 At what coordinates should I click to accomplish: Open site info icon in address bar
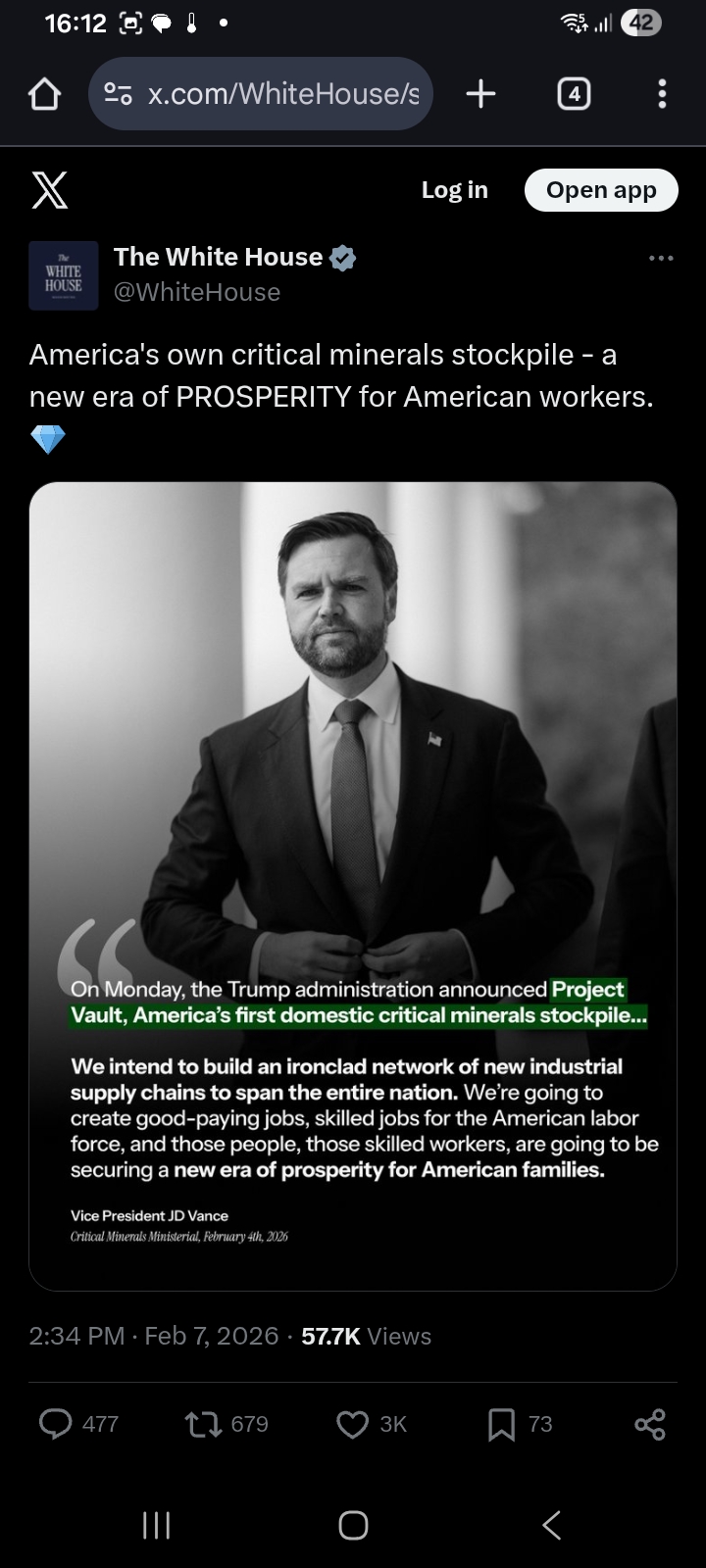tap(118, 94)
